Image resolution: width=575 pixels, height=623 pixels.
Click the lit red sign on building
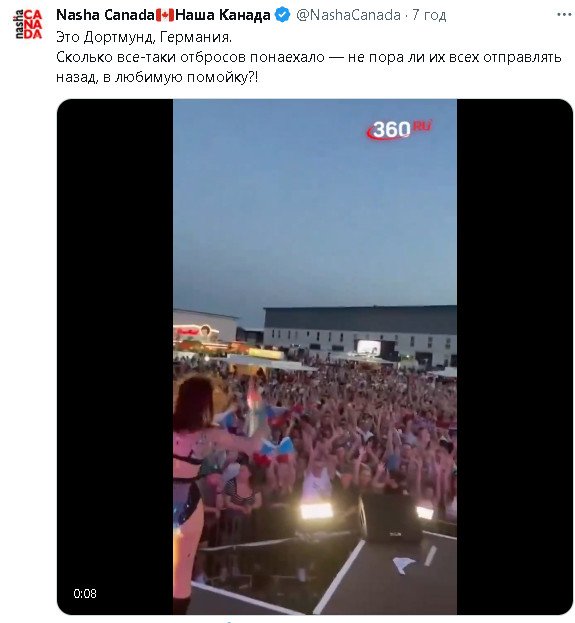(190, 331)
